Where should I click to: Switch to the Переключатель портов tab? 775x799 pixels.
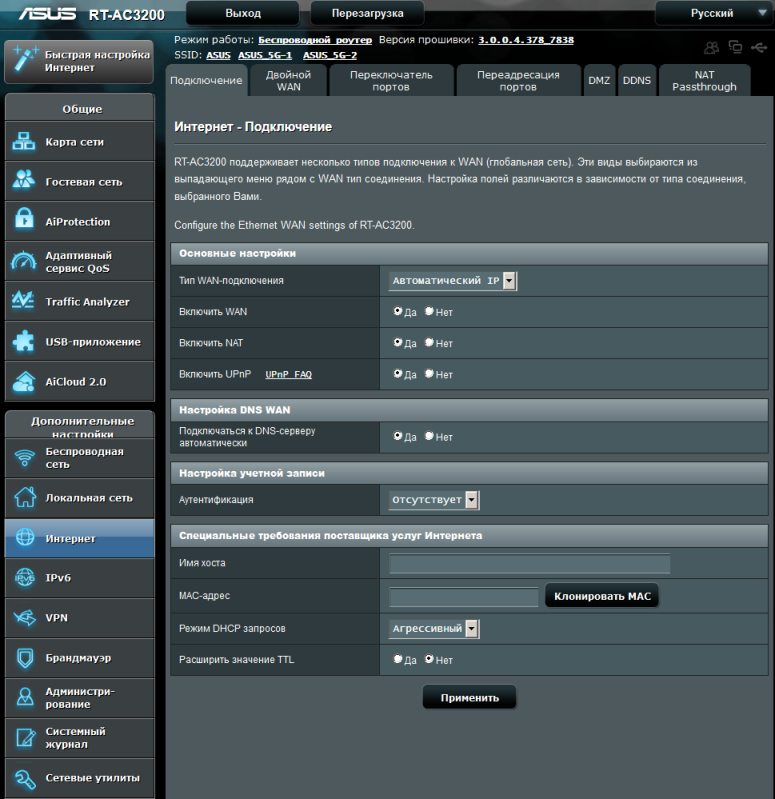tap(391, 81)
